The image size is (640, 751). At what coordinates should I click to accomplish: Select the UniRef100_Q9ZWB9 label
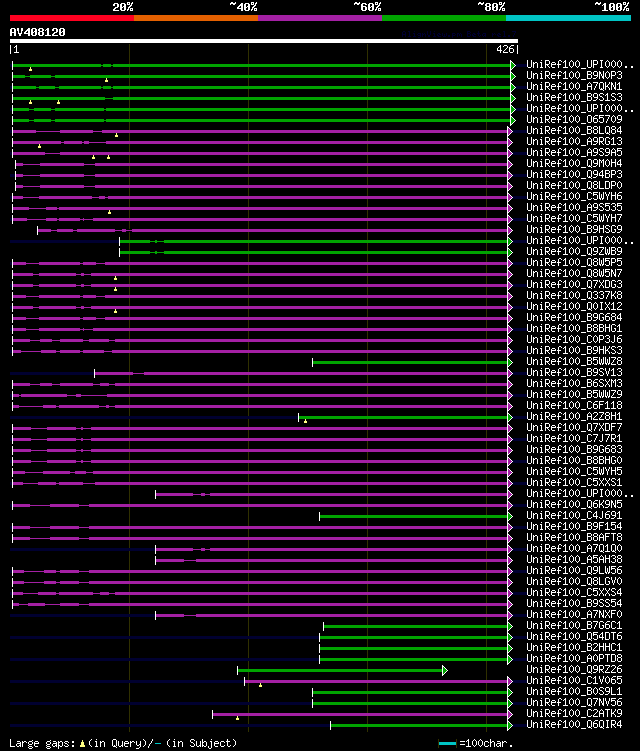click(x=574, y=252)
